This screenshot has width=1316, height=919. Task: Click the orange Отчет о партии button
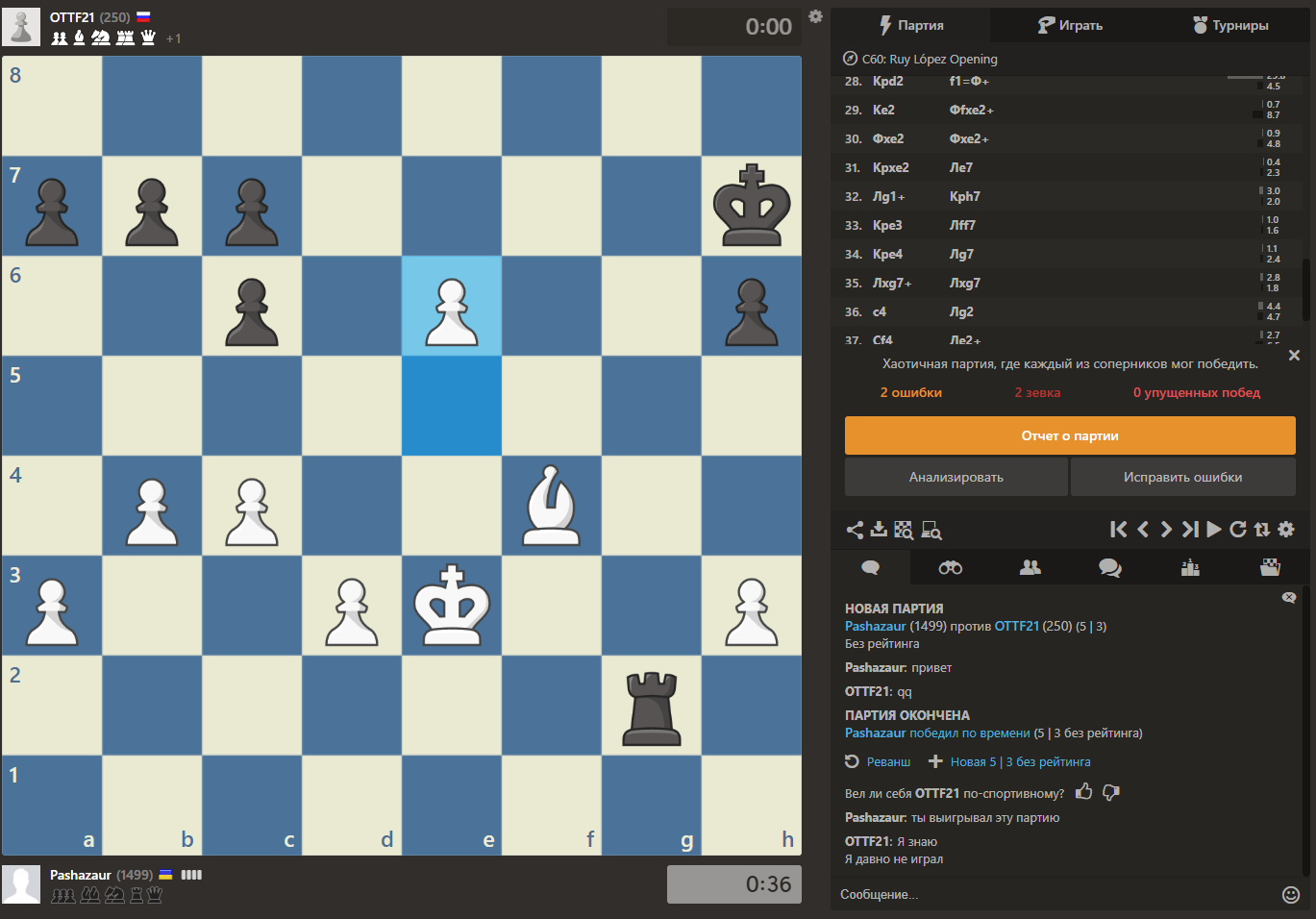pyautogui.click(x=1070, y=435)
